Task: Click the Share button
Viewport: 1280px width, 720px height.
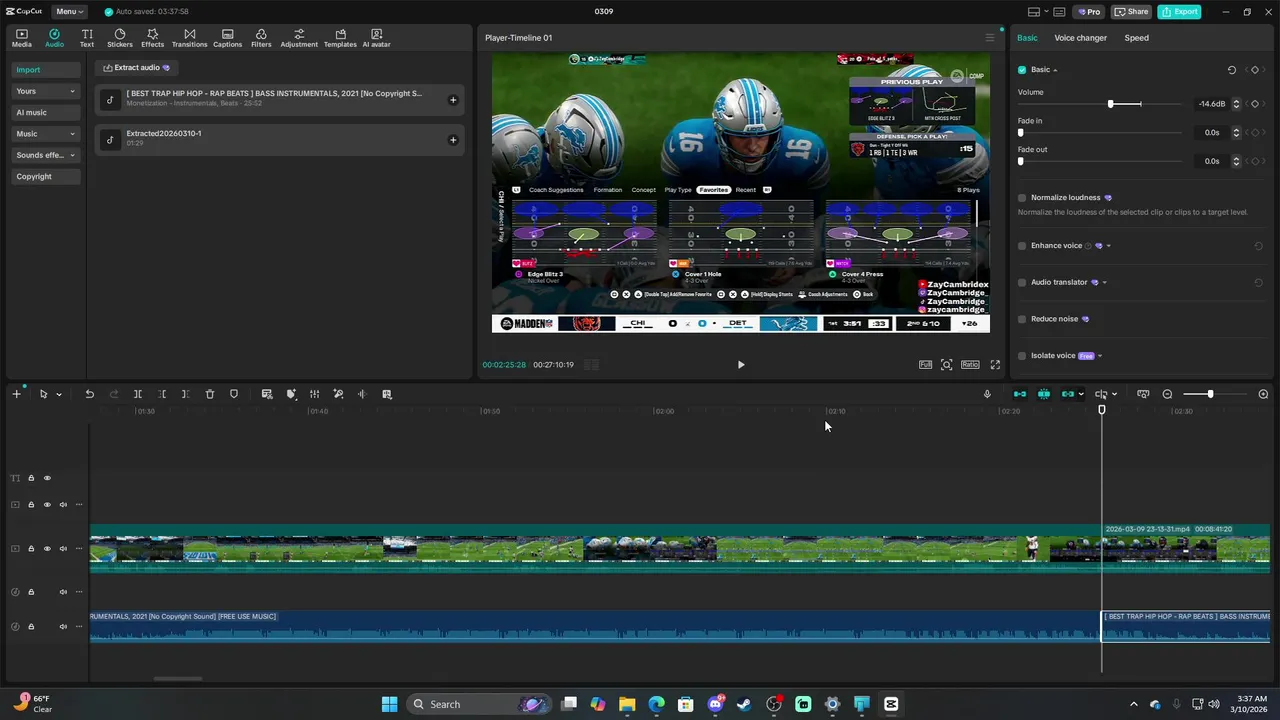Action: click(x=1131, y=12)
